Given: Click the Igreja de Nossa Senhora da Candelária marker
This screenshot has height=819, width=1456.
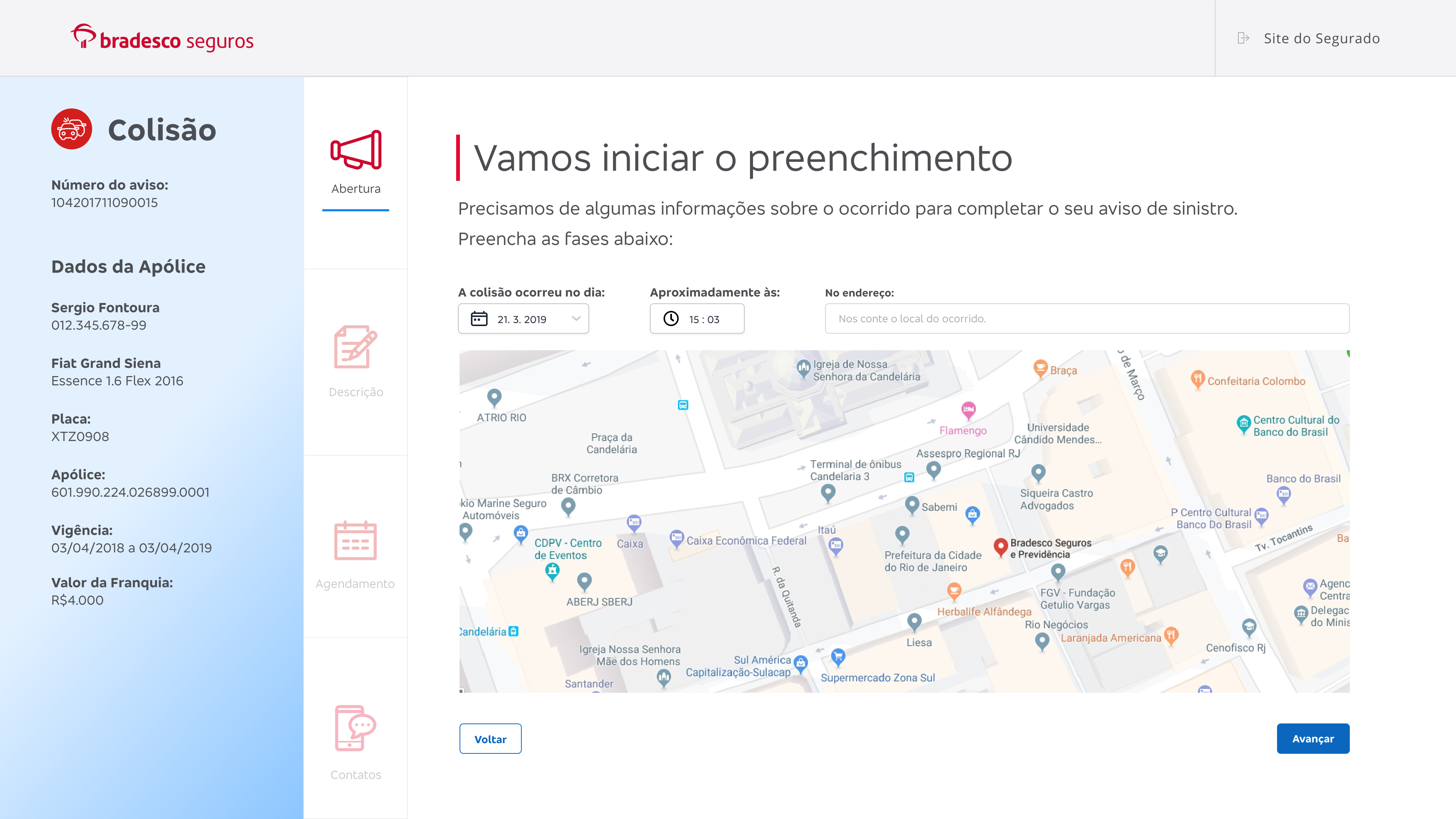Looking at the screenshot, I should pos(803,369).
